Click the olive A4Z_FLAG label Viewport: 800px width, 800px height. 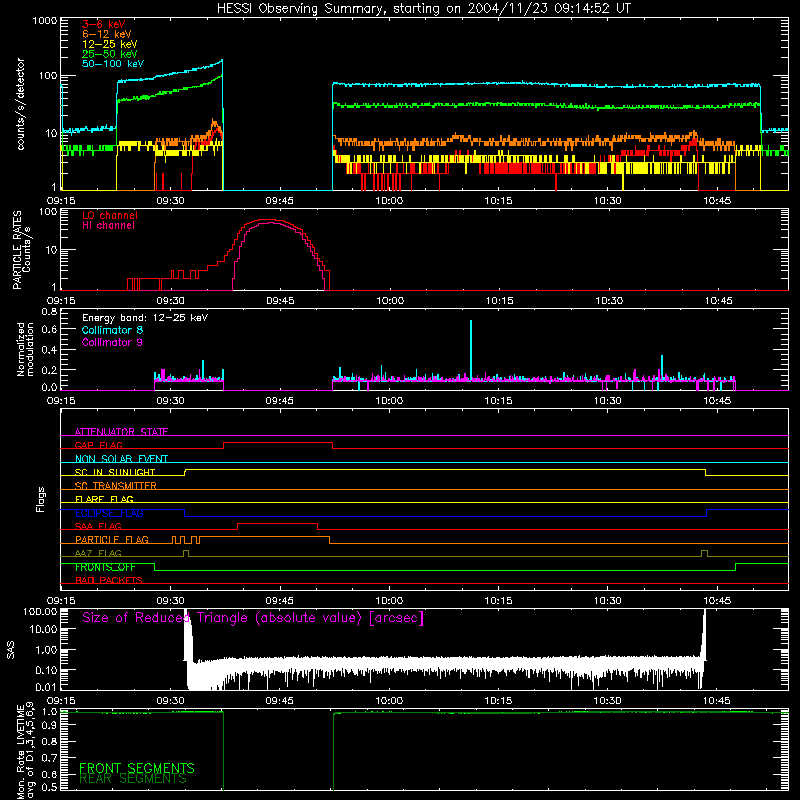(x=98, y=553)
